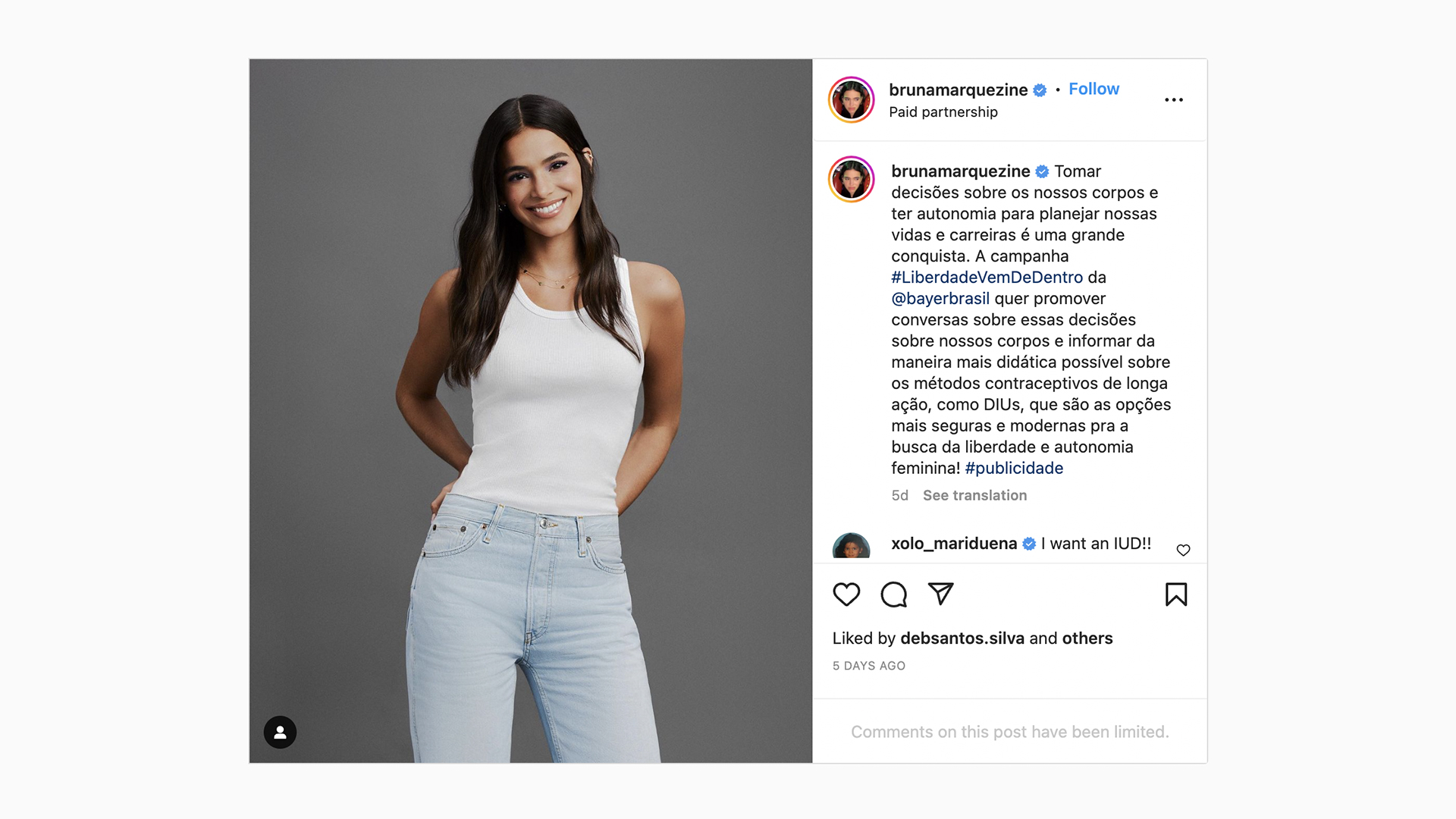This screenshot has height=819, width=1456.
Task: Click the 5 DAYS AGO timestamp
Action: (869, 666)
